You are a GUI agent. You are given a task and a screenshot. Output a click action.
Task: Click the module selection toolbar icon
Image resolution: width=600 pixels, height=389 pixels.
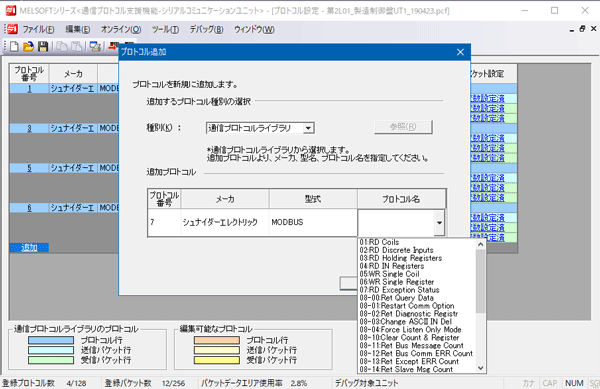point(95,47)
